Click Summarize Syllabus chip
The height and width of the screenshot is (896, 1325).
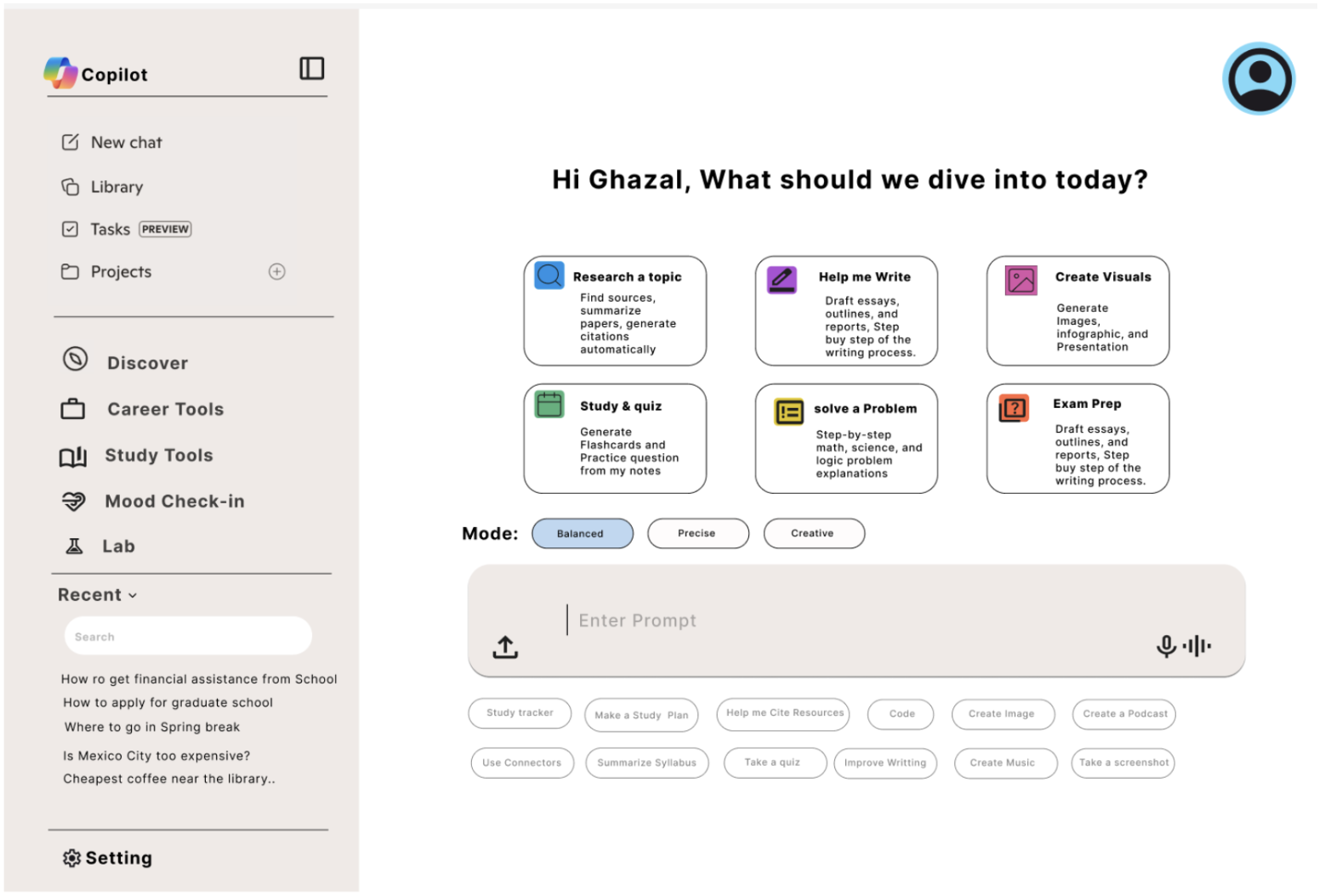647,763
